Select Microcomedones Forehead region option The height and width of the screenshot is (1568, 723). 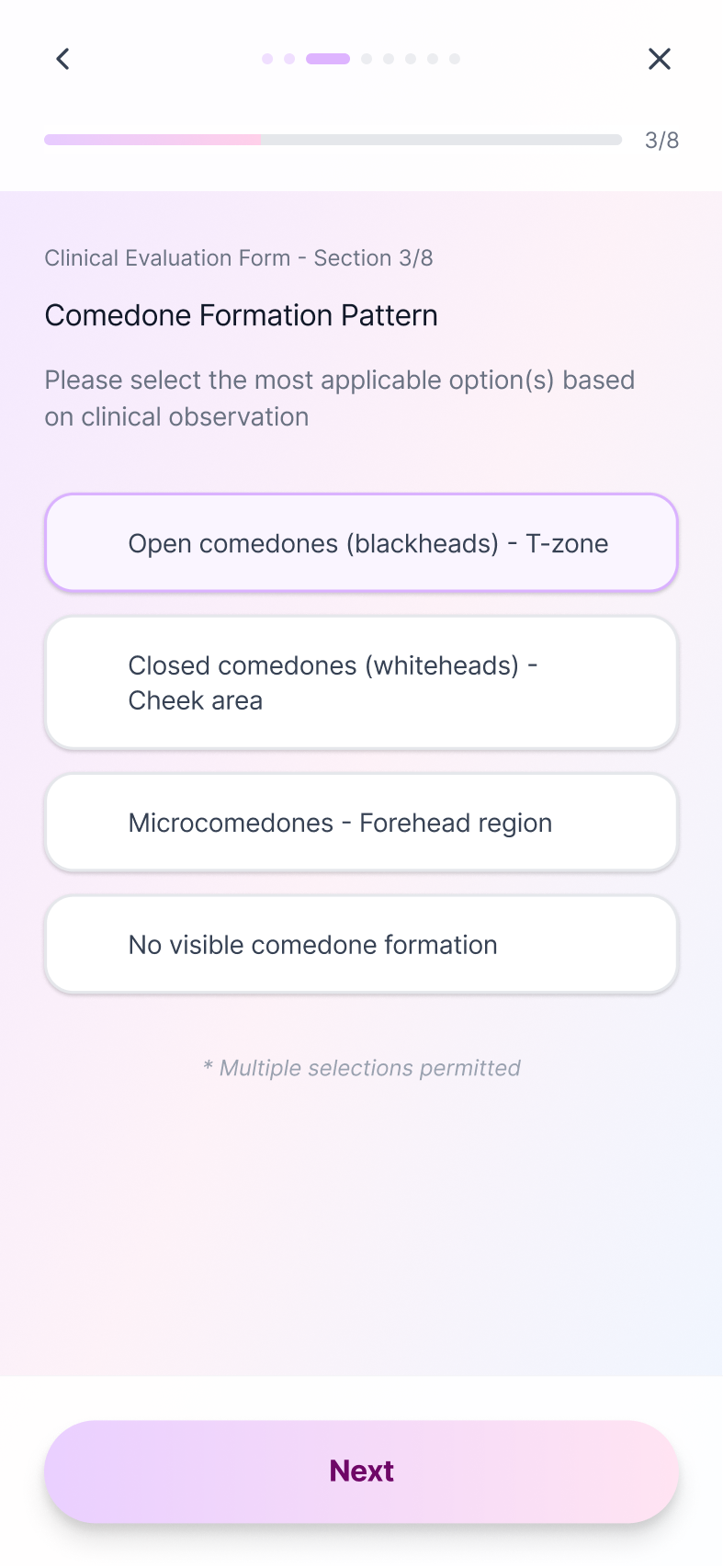361,823
